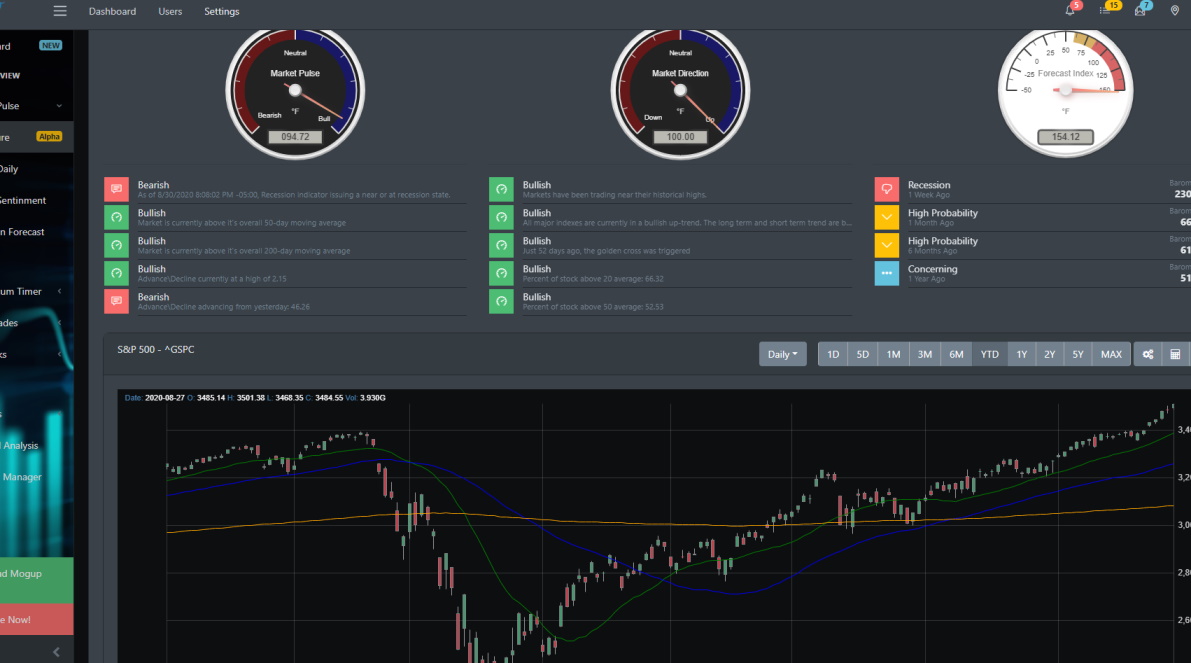
Task: Click the High Probability 1 Month Ago label
Action: (x=943, y=217)
